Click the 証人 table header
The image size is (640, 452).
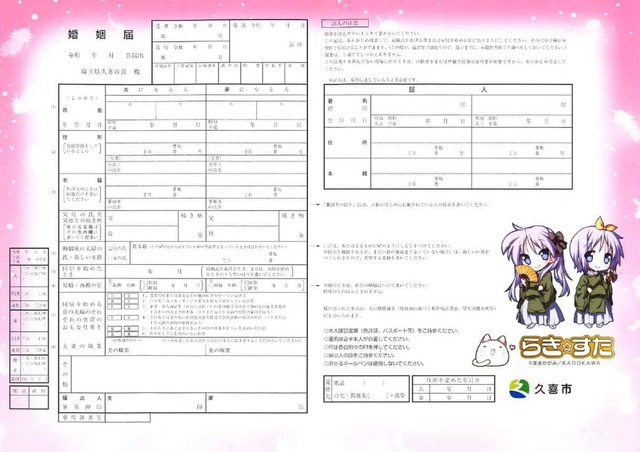[448, 89]
